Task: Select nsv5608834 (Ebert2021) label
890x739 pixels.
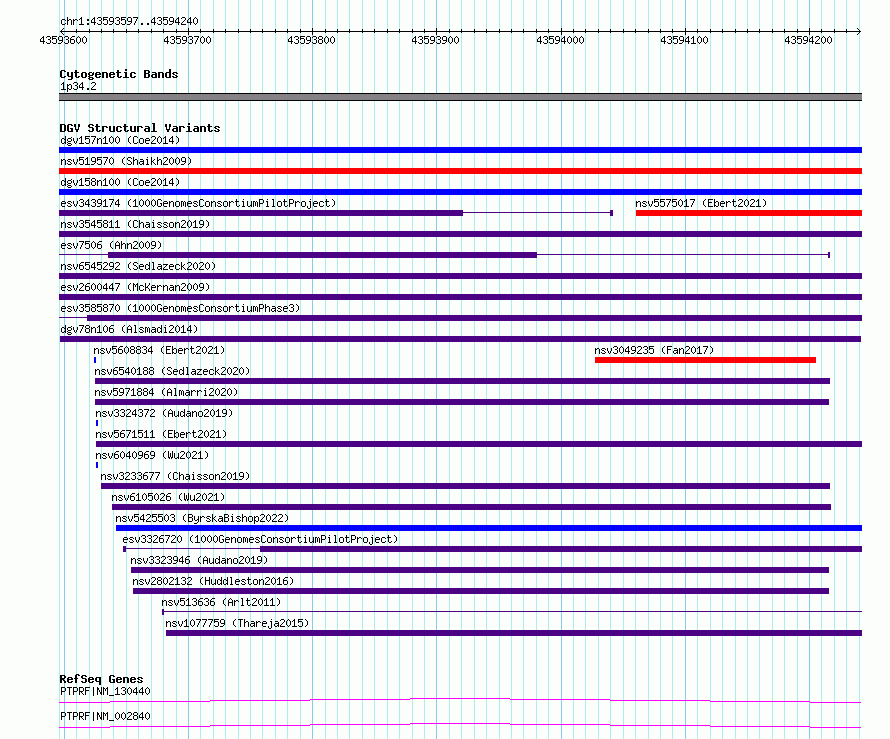Action: [159, 350]
